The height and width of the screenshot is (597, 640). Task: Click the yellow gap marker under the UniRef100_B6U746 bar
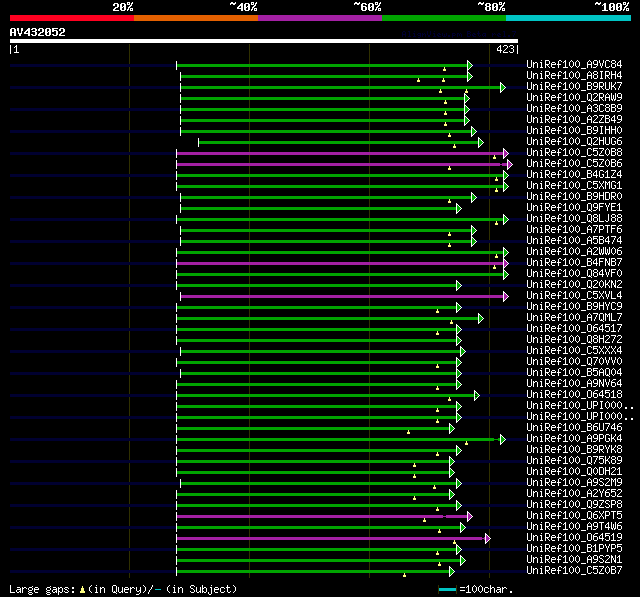408,432
